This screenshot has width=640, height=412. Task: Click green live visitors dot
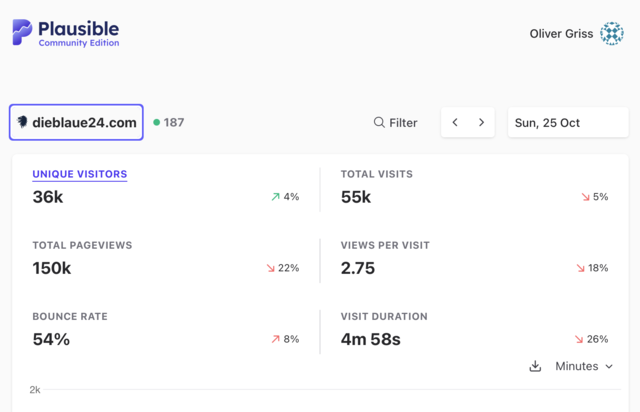[156, 122]
